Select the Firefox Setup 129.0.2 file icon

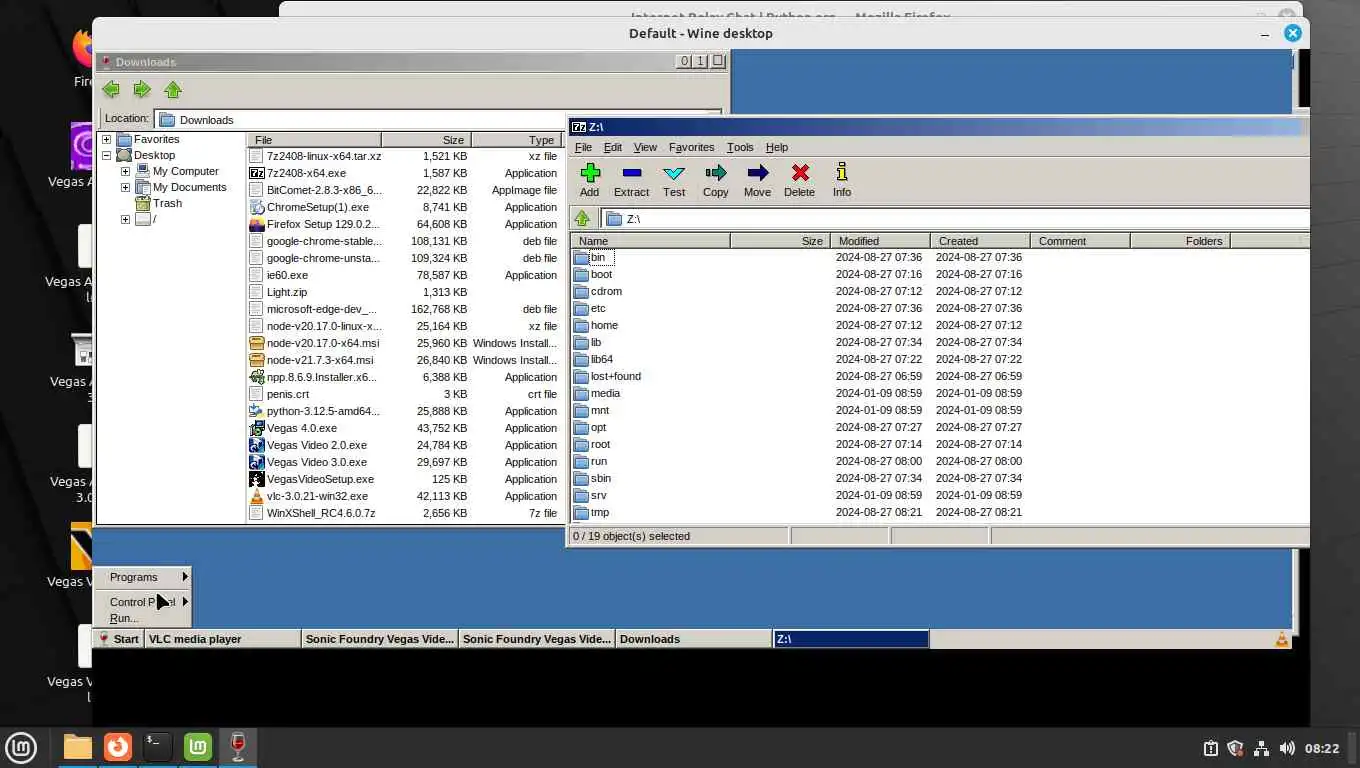pos(257,224)
